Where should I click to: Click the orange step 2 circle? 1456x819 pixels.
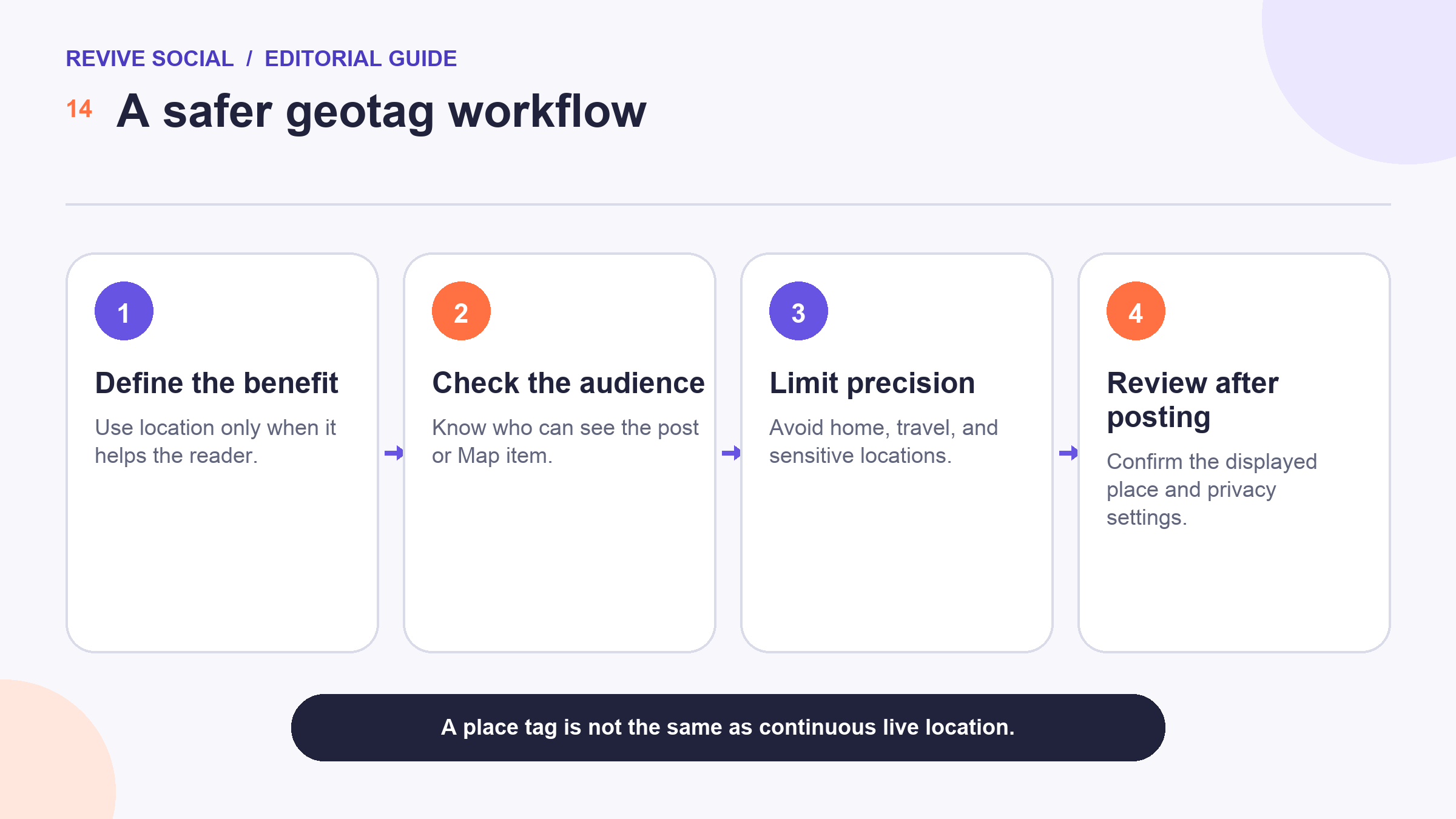pyautogui.click(x=461, y=311)
